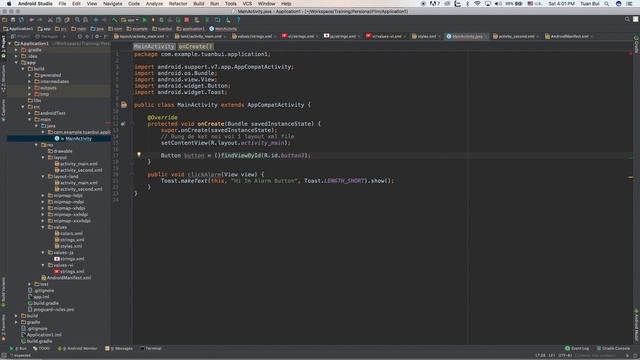This screenshot has height=360, width=640.
Task: Toggle the Project tool window tab on left edge
Action: [3, 47]
